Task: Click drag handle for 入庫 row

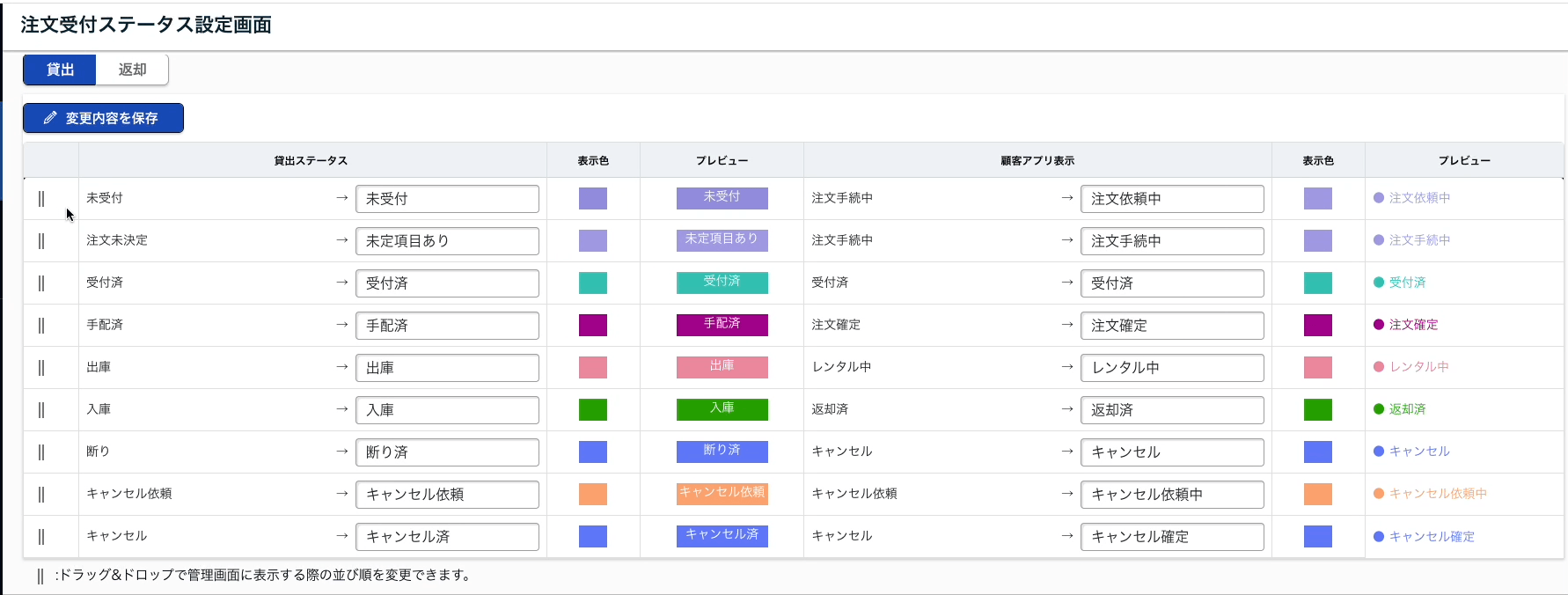Action: click(x=41, y=410)
